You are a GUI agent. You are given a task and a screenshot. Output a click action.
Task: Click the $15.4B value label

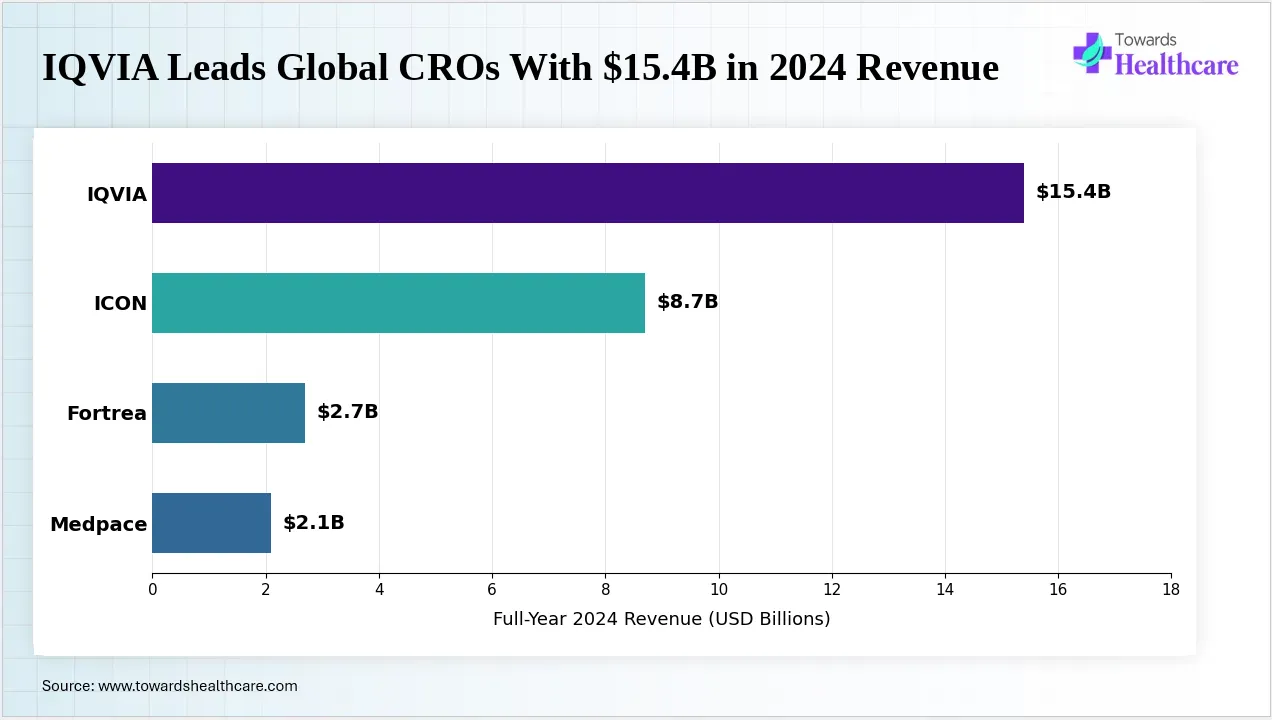pos(1073,192)
